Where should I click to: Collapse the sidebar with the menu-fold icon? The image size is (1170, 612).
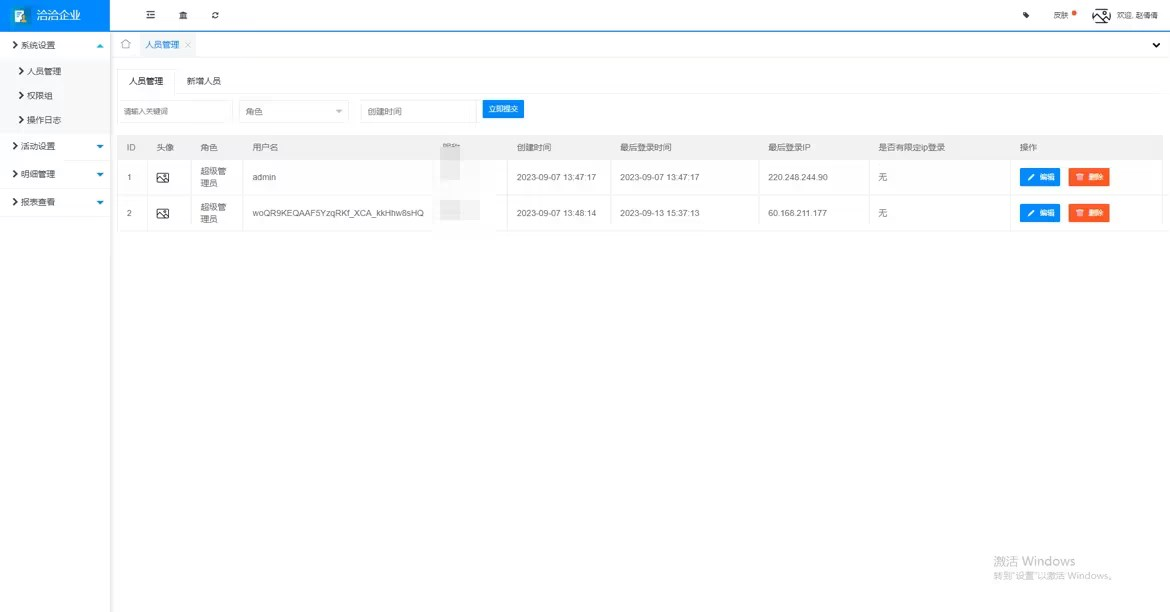[x=150, y=15]
